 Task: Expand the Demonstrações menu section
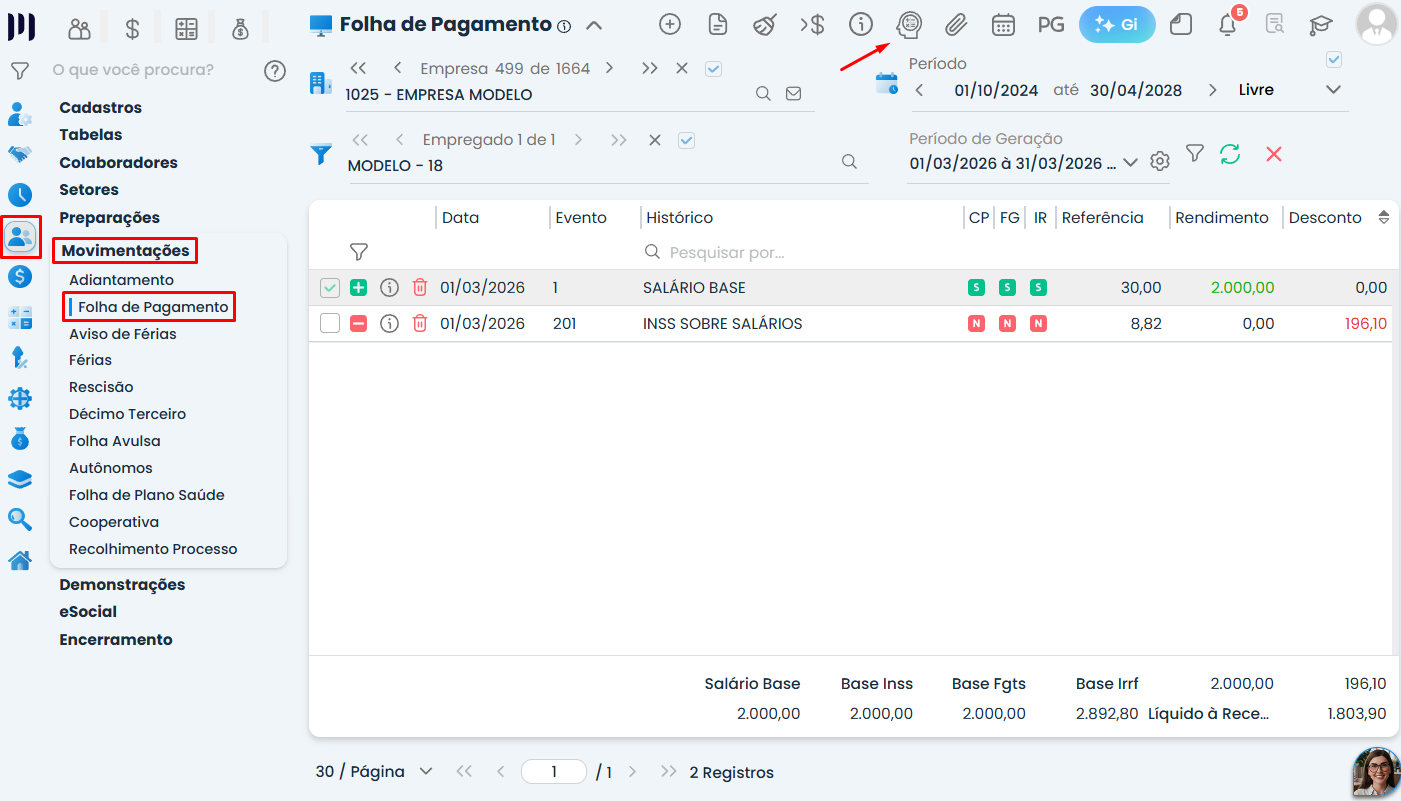coord(122,585)
